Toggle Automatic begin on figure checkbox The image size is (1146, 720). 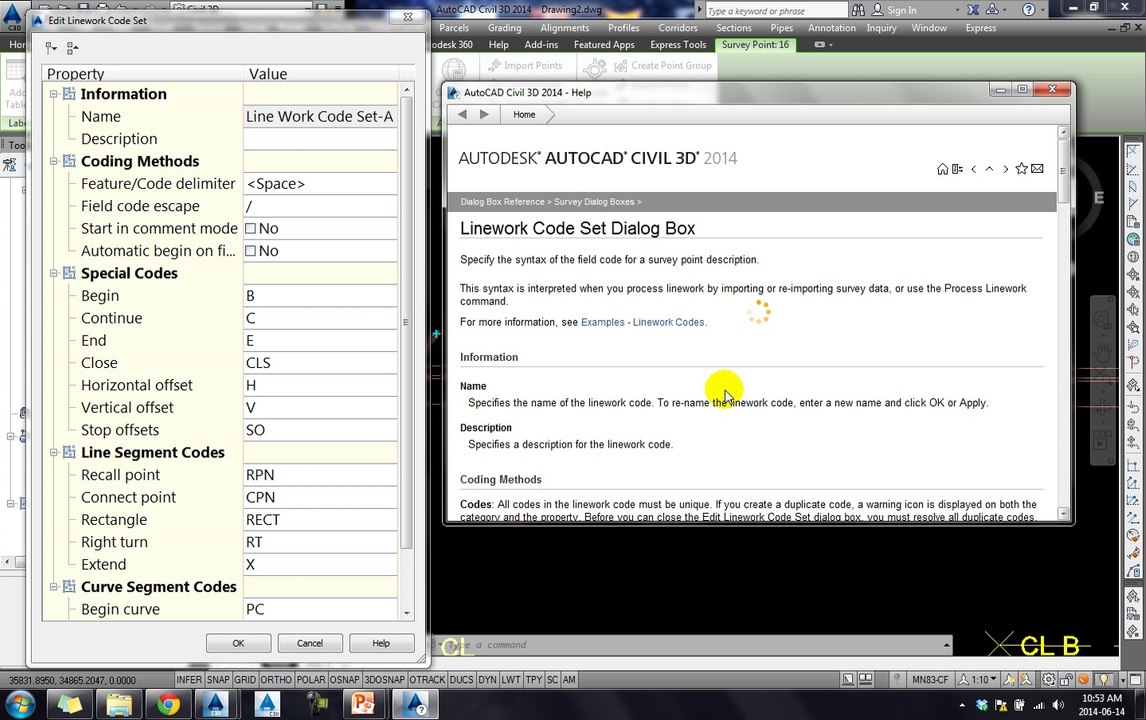click(250, 251)
